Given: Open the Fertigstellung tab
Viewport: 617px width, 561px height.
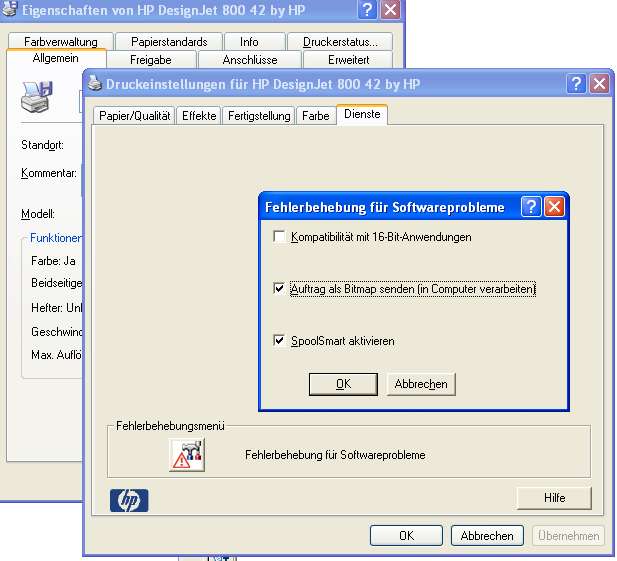Looking at the screenshot, I should (x=259, y=116).
